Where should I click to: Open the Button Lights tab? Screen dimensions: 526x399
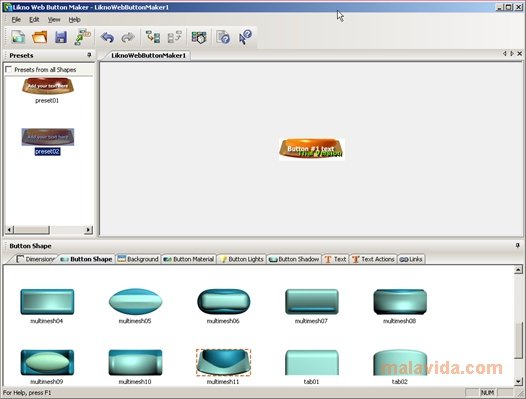point(242,259)
